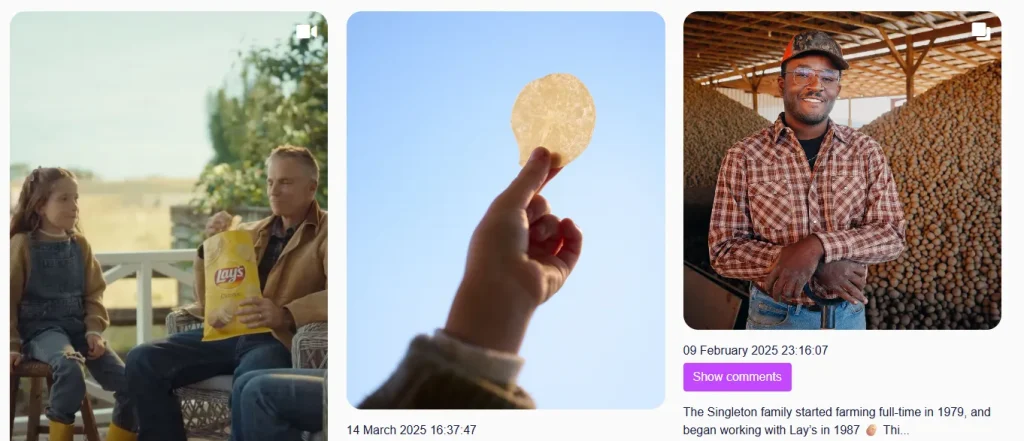Click the multi-image carousel icon on farmer post
Image resolution: width=1024 pixels, height=441 pixels.
tap(981, 31)
